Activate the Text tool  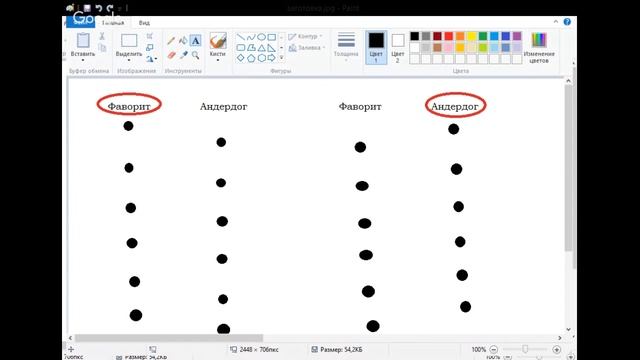click(196, 40)
